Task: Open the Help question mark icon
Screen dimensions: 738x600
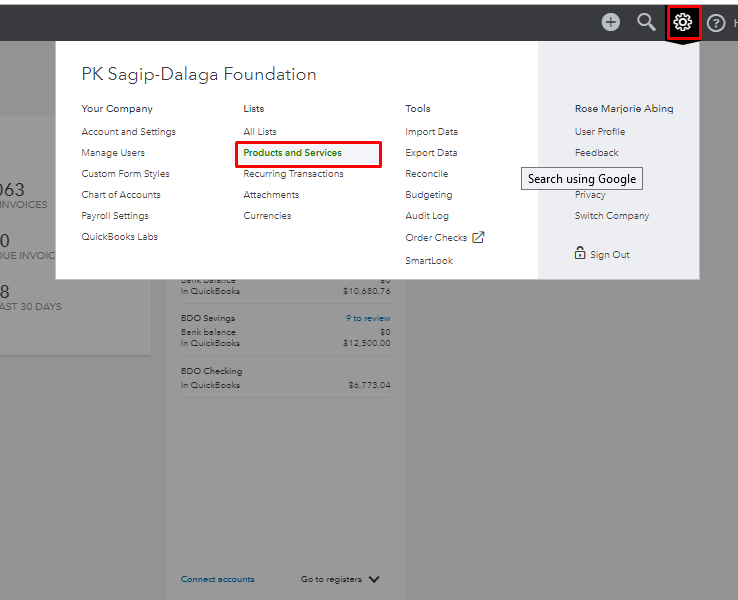Action: tap(716, 23)
